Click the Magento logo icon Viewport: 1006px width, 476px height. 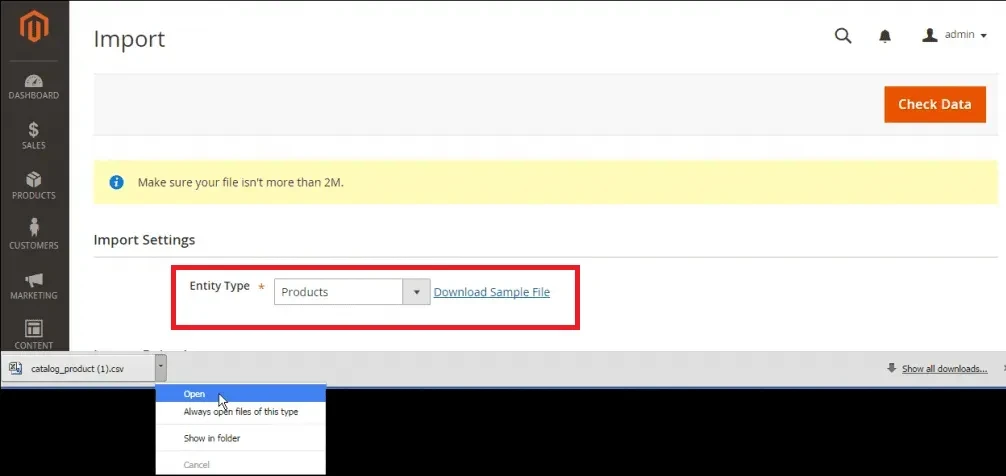pyautogui.click(x=34, y=27)
